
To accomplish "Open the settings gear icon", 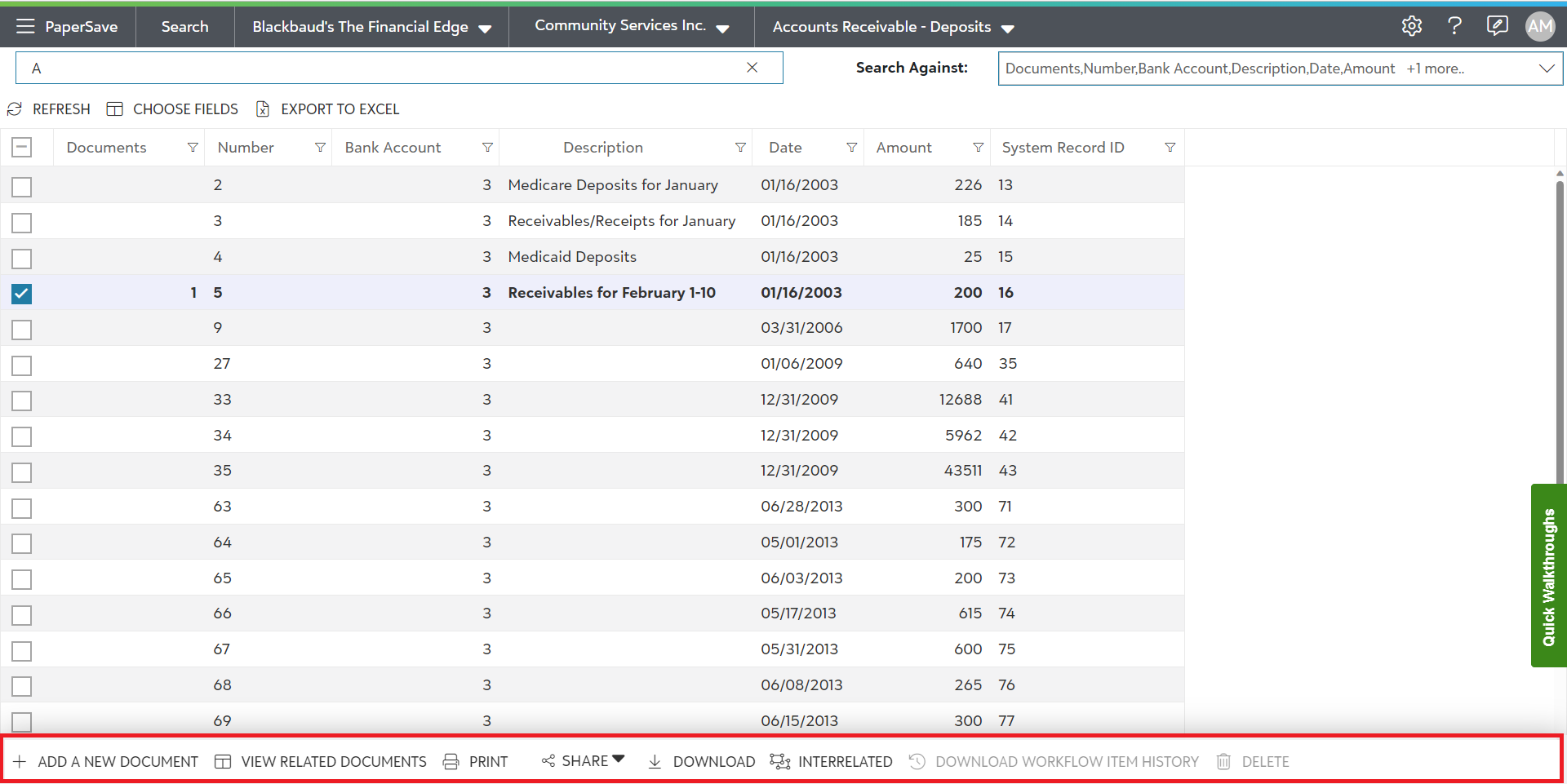I will click(x=1411, y=26).
